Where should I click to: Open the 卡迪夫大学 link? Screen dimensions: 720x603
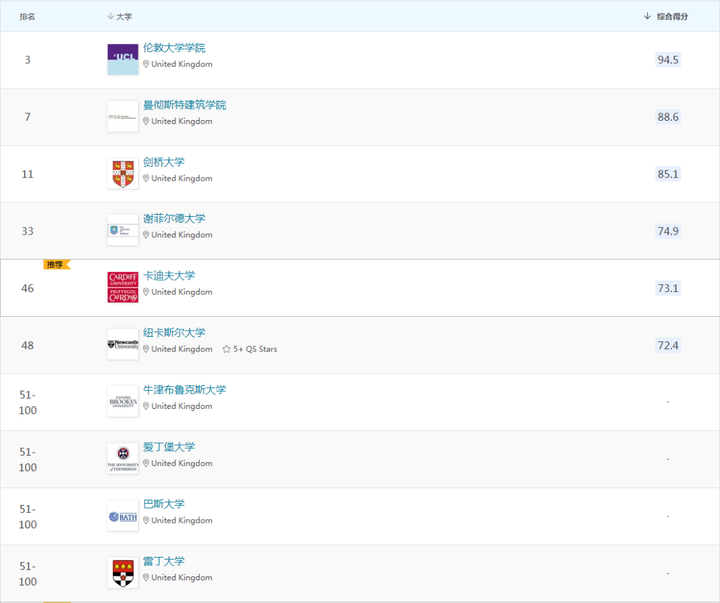tap(169, 276)
